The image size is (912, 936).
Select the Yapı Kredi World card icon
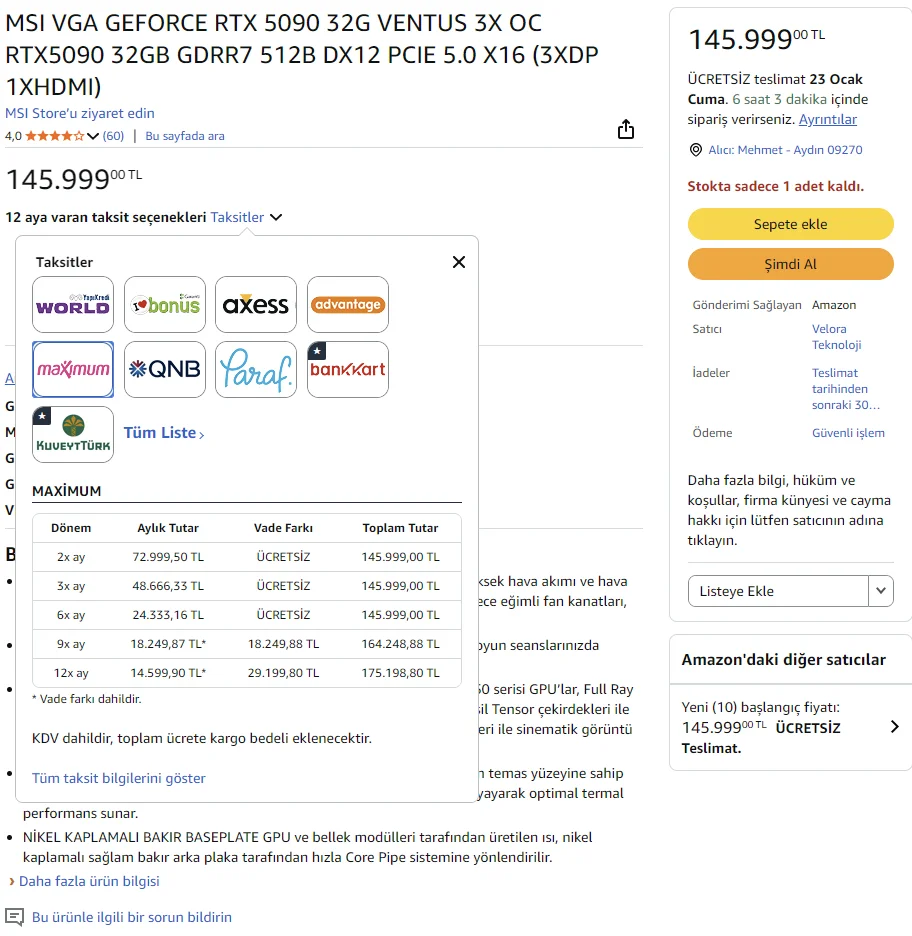coord(73,305)
